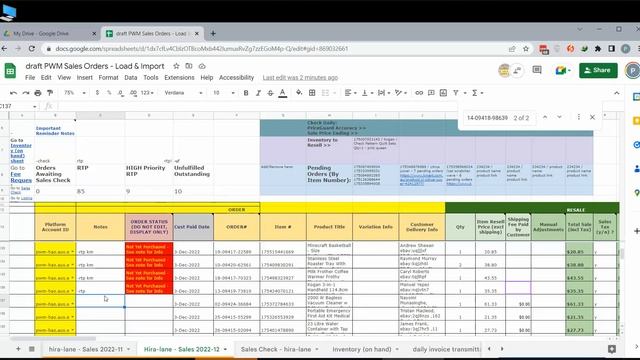
Task: Open the Tools menu
Action: tap(151, 78)
